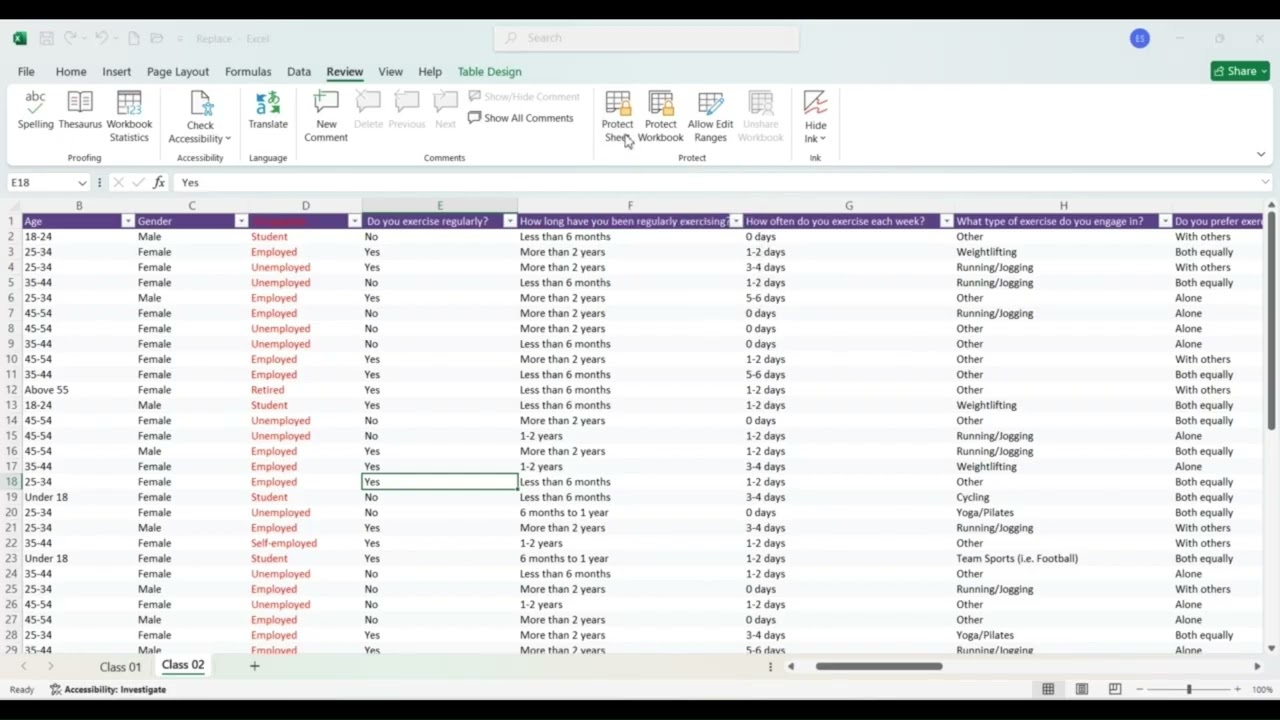Viewport: 1280px width, 720px height.
Task: Click the Search box
Action: [x=647, y=38]
